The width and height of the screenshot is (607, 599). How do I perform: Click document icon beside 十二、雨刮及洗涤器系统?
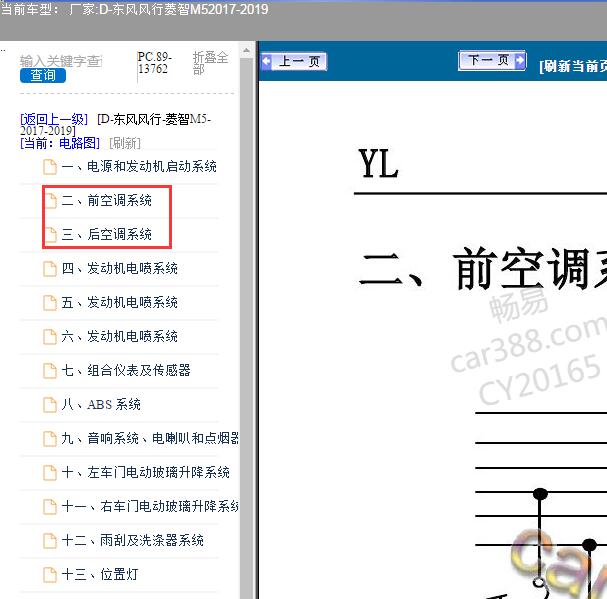point(50,541)
